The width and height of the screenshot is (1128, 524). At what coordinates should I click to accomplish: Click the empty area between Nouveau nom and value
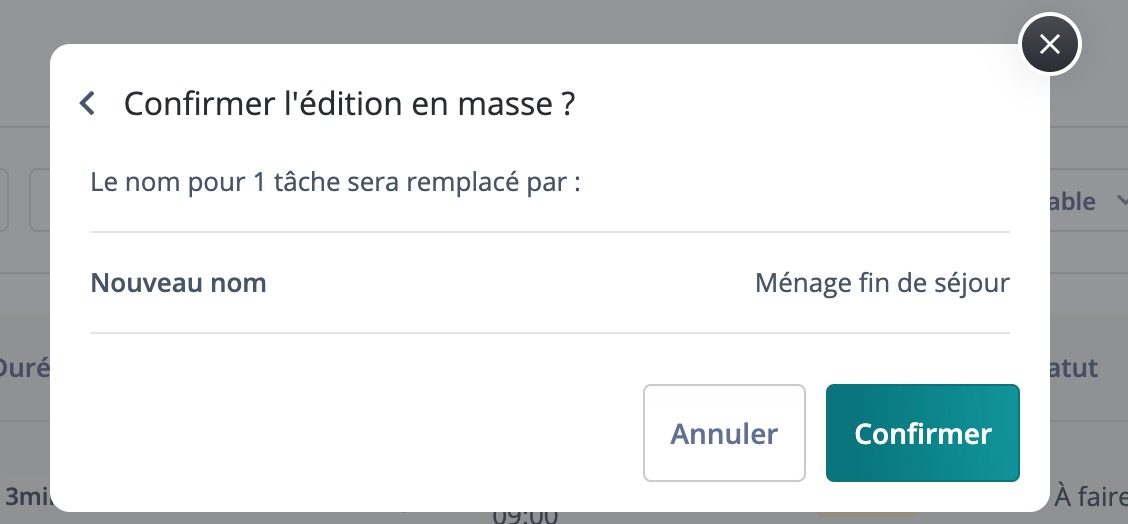click(x=509, y=283)
